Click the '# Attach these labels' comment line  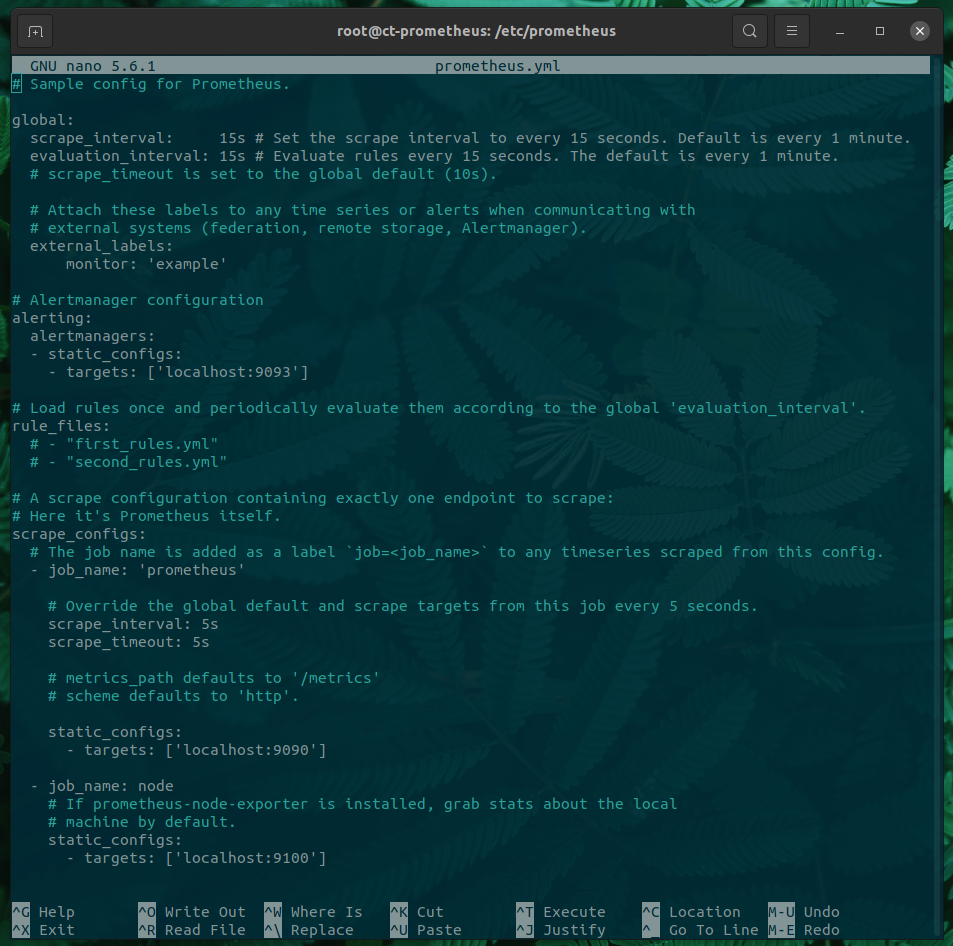(363, 210)
